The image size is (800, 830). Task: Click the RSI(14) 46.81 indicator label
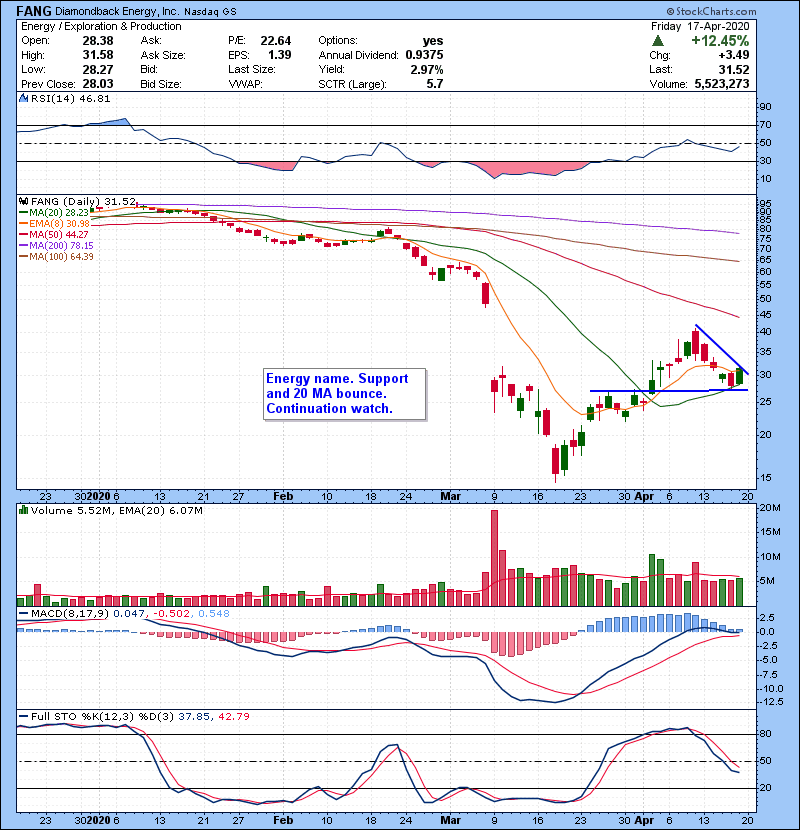[70, 98]
